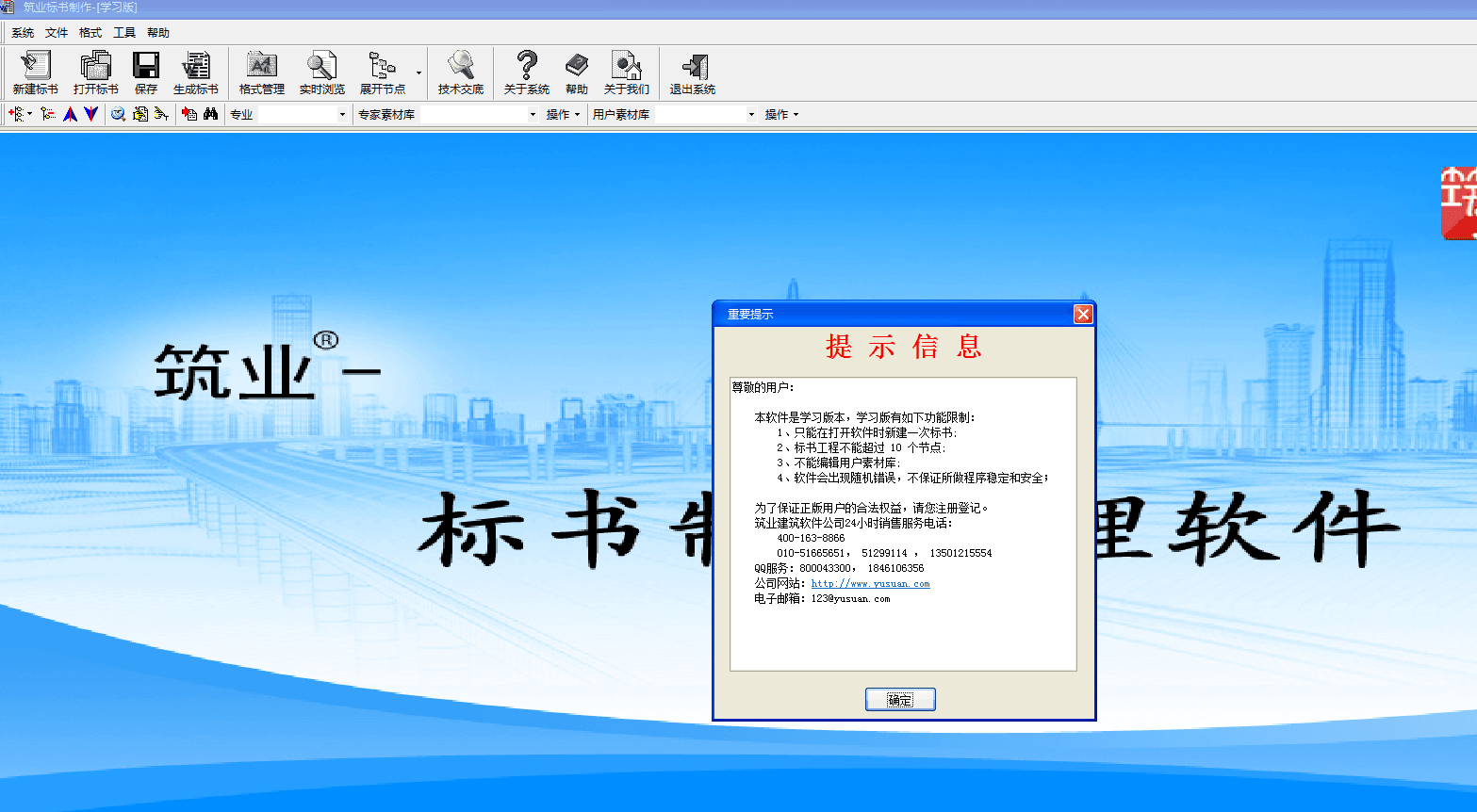Open dropdown arrow beside add node icon
Screen dimensions: 1477x812
(x=29, y=114)
